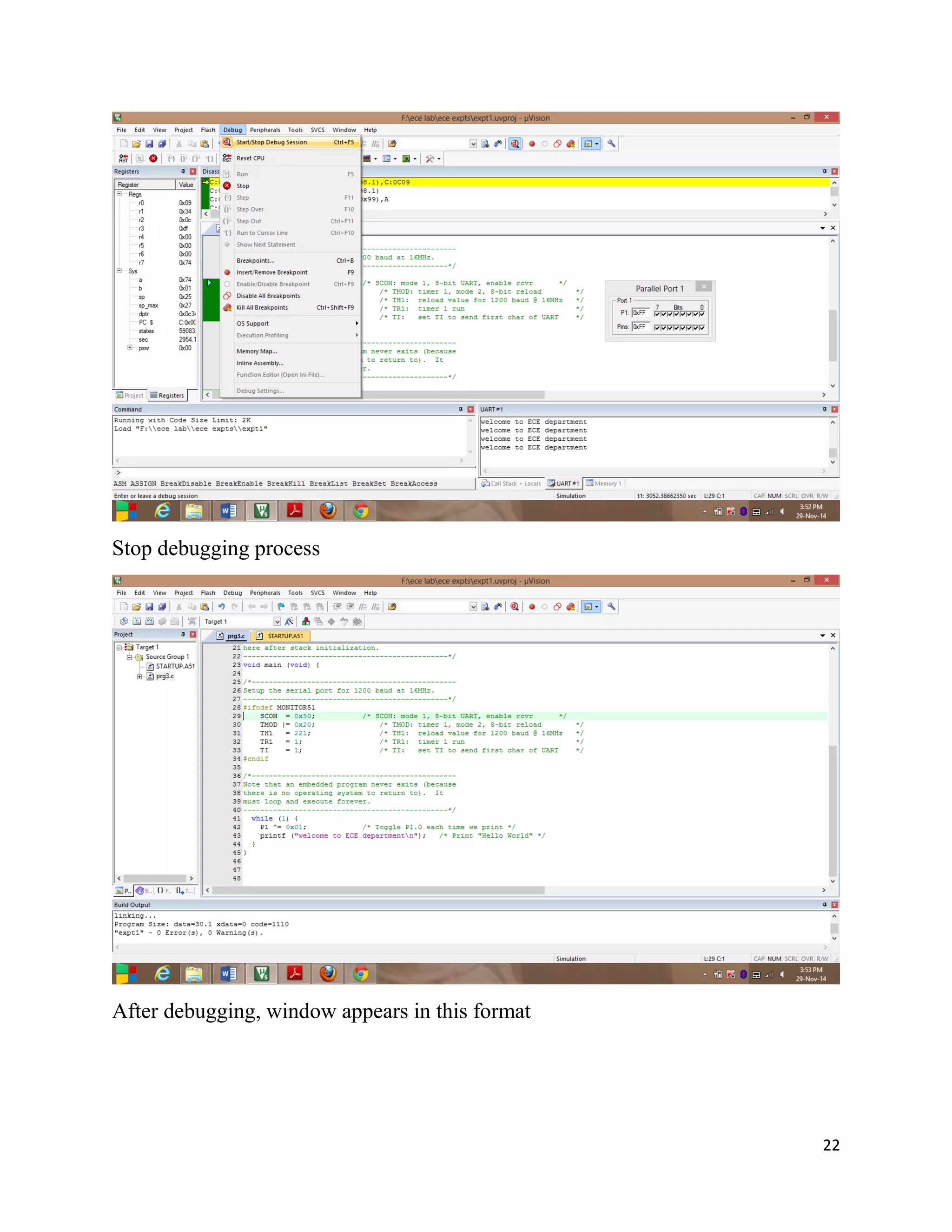Switch to Call Stack + Locals tab
The width and height of the screenshot is (952, 1232).
(x=511, y=484)
